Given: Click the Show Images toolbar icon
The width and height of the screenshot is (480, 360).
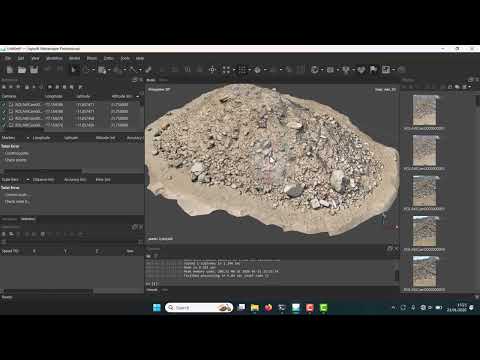Looking at the screenshot, I should [x=386, y=69].
